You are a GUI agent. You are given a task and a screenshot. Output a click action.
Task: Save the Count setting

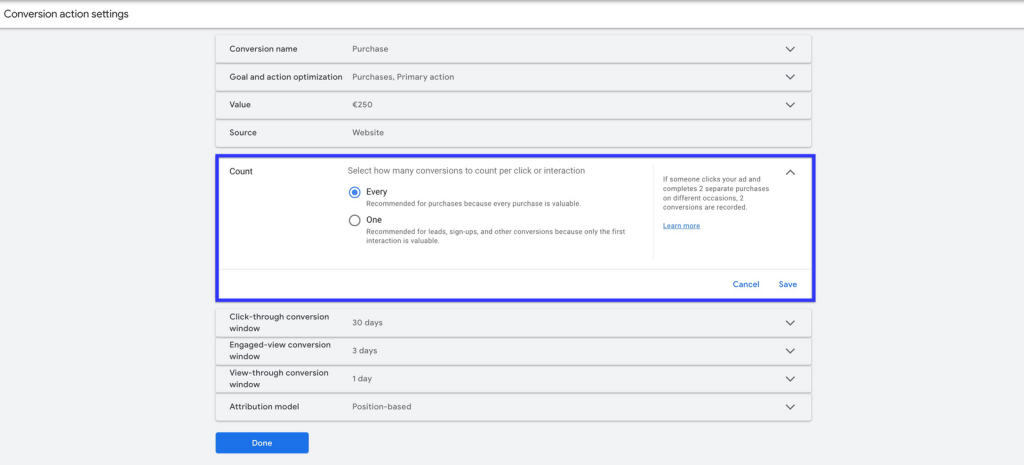click(788, 284)
